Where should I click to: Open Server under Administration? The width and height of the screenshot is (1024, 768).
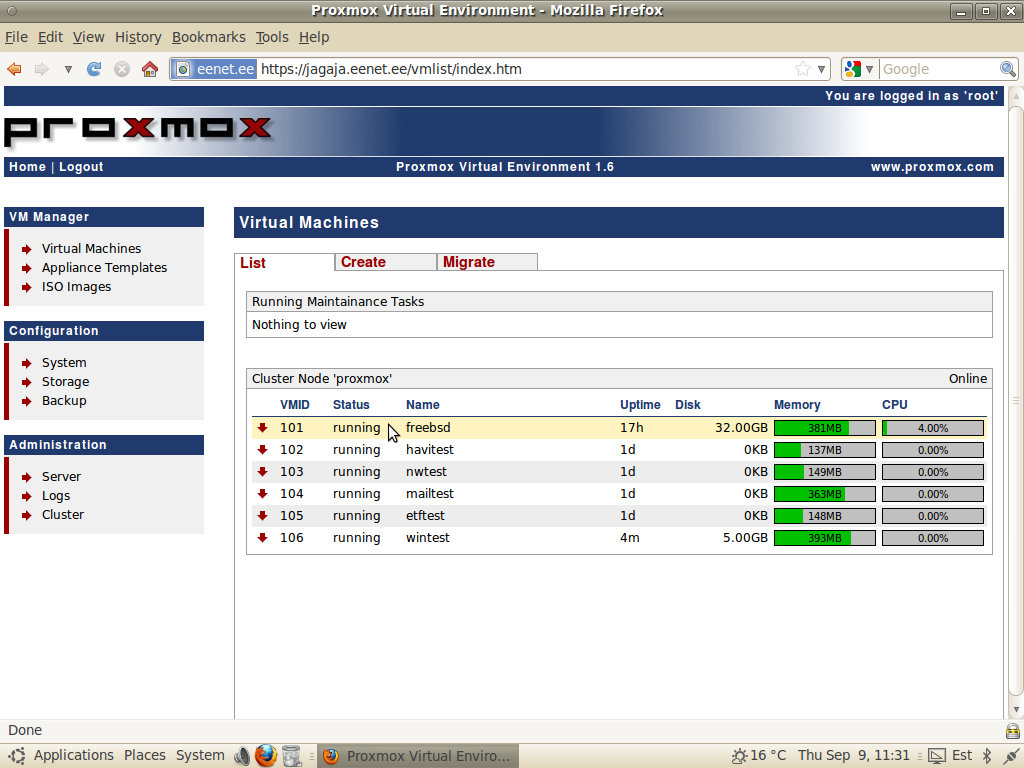click(61, 477)
